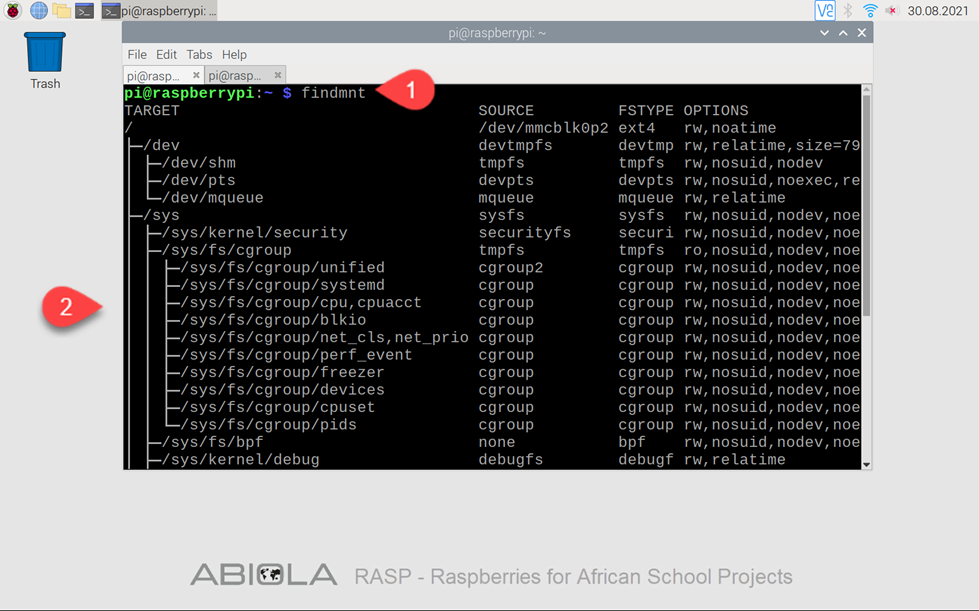Switch to the second terminal tab
This screenshot has width=979, height=611.
pos(236,76)
